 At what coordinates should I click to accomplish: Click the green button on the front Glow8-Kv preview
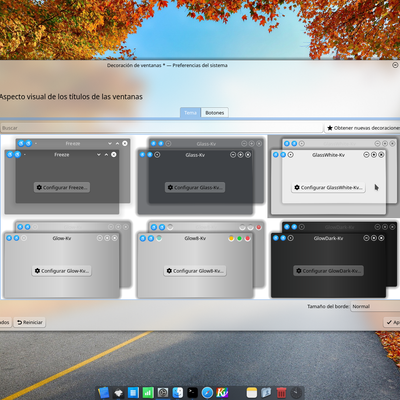(x=239, y=238)
